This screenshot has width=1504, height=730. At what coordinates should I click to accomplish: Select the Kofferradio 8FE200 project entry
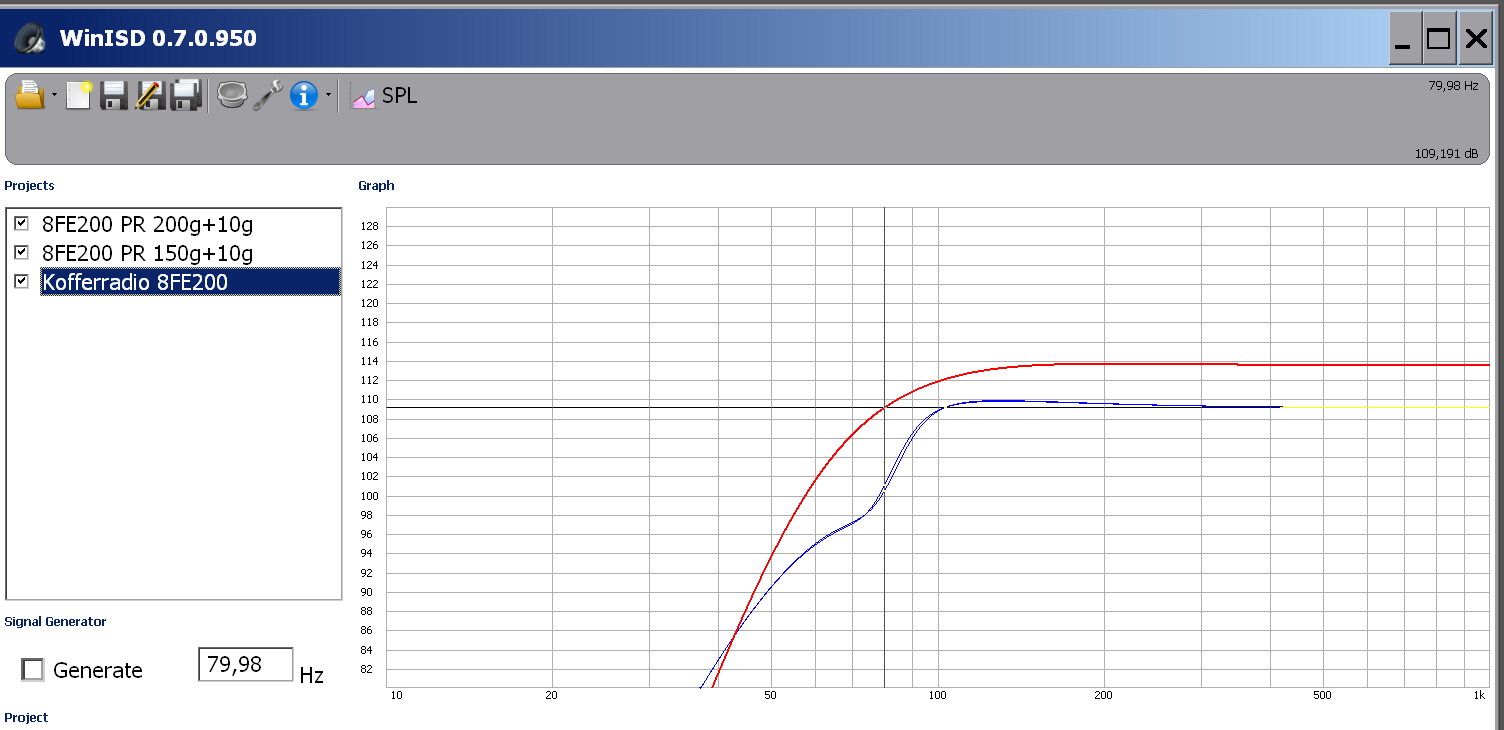[135, 282]
